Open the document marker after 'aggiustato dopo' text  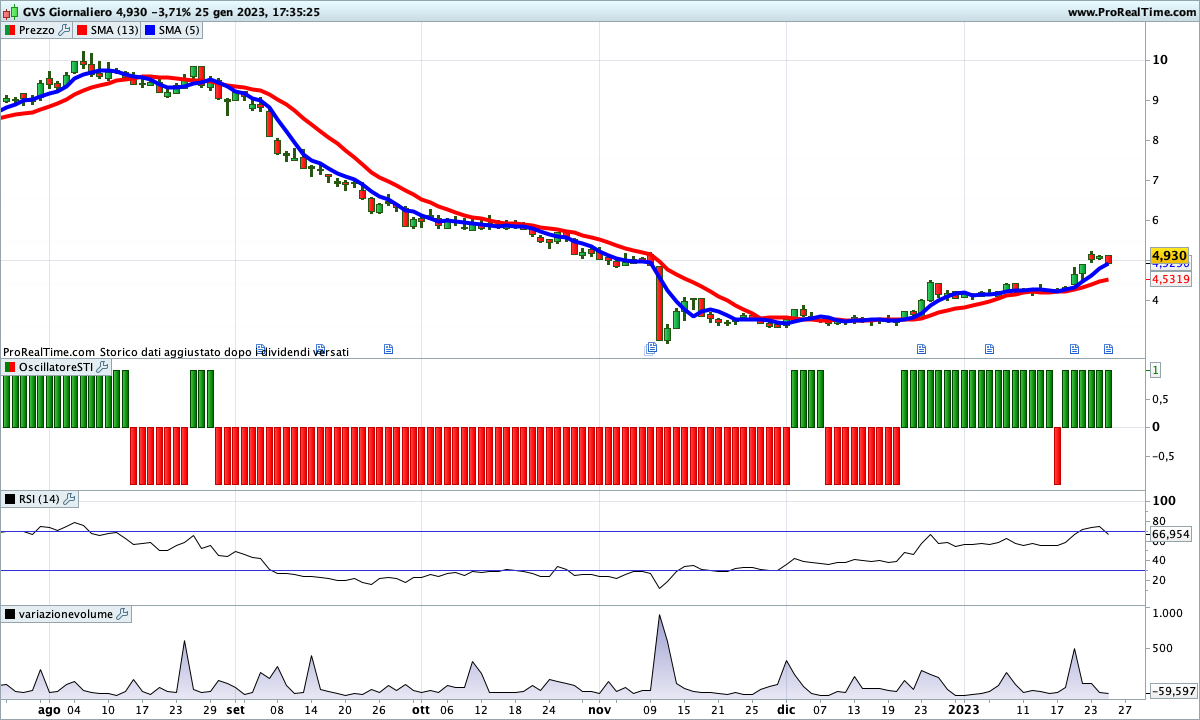click(x=260, y=348)
